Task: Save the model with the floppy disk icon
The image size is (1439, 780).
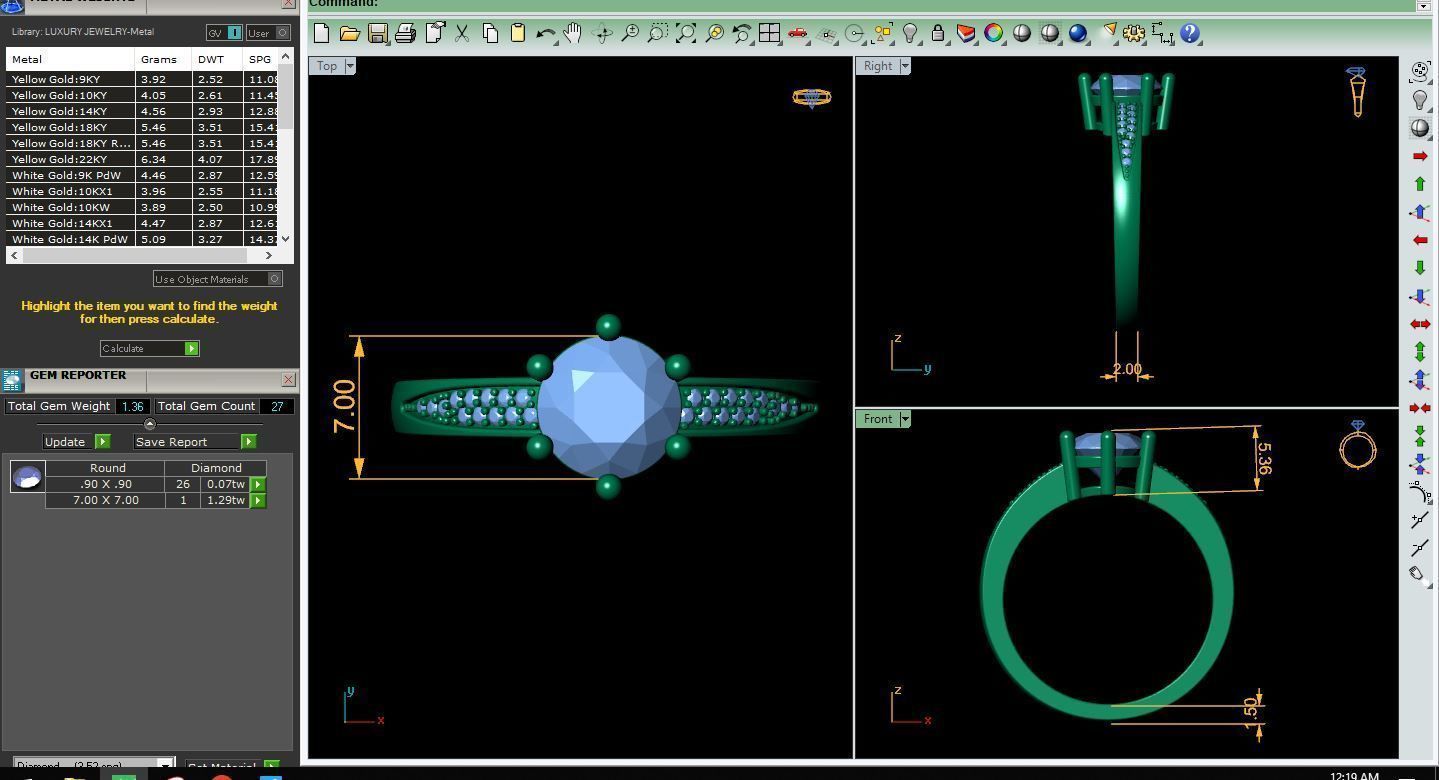Action: 377,33
